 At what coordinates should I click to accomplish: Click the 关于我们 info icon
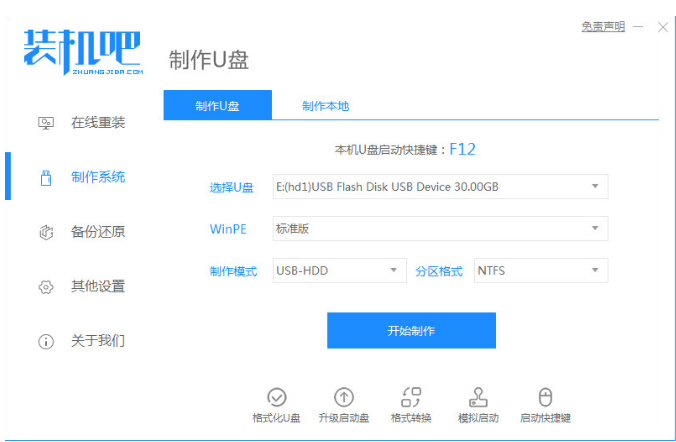coord(45,341)
